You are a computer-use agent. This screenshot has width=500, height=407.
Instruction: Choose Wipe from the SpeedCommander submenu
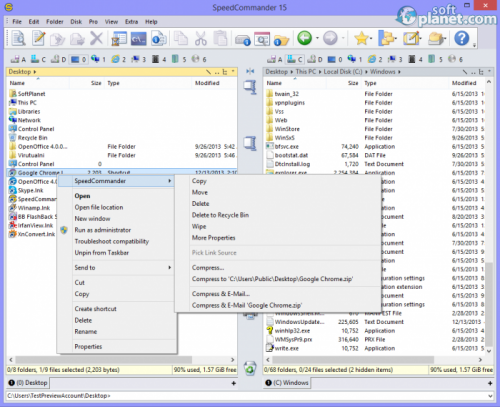[199, 226]
